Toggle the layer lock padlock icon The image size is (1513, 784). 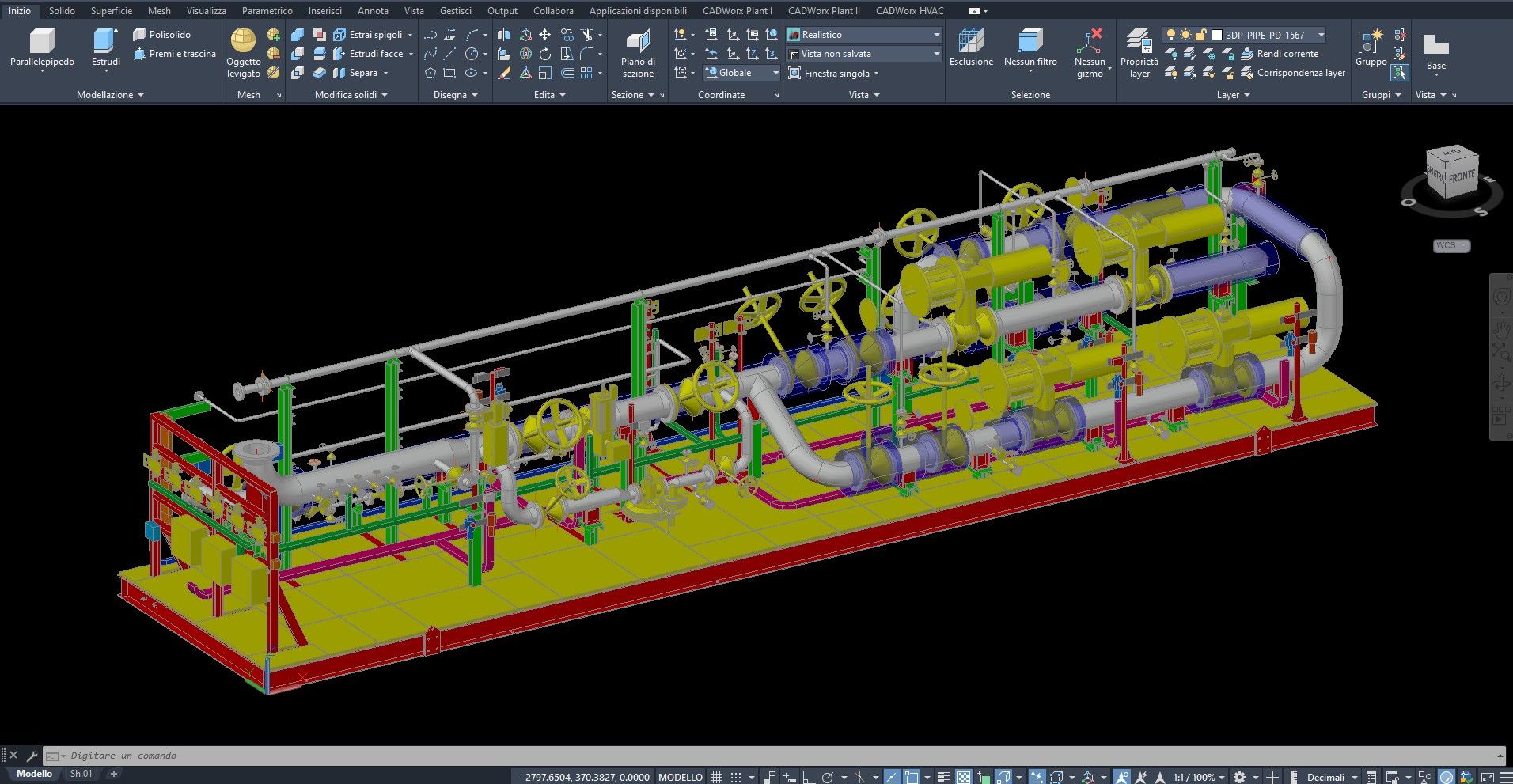(x=1200, y=35)
